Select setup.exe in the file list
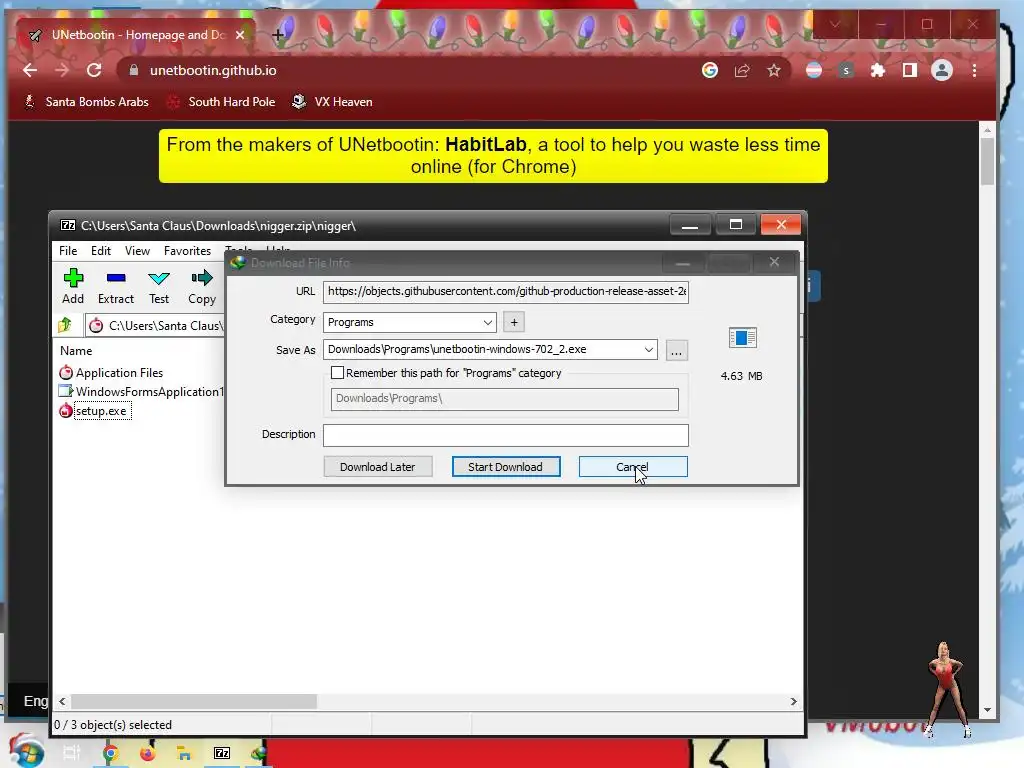Image resolution: width=1024 pixels, height=768 pixels. [x=95, y=411]
